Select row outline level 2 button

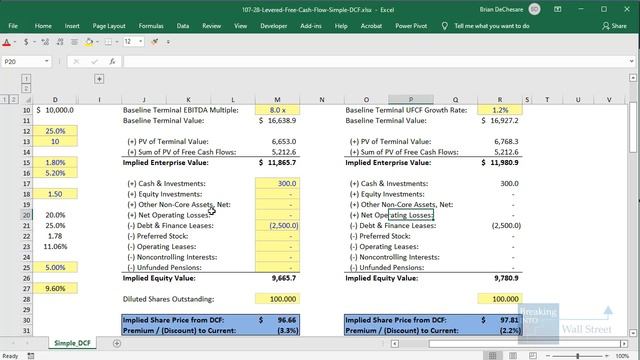tap(13, 100)
